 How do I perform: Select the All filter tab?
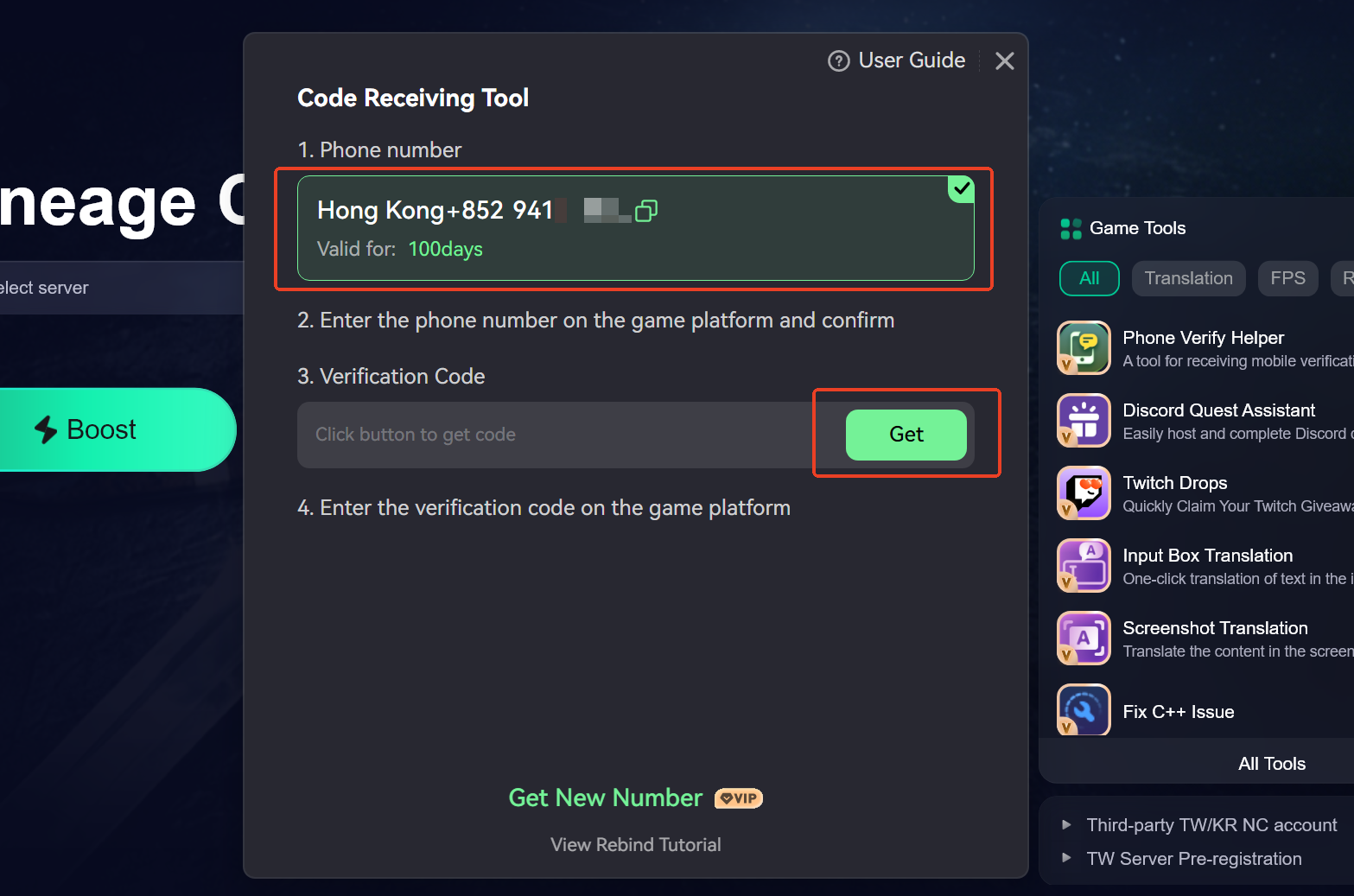pos(1090,278)
